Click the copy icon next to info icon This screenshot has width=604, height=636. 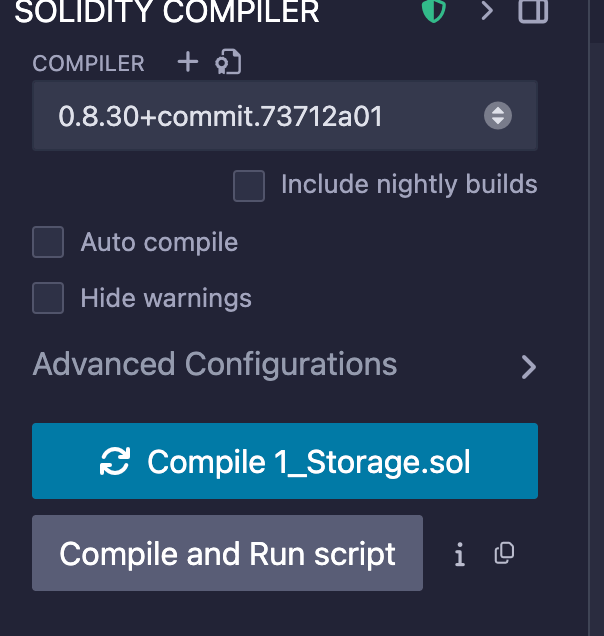tap(505, 553)
